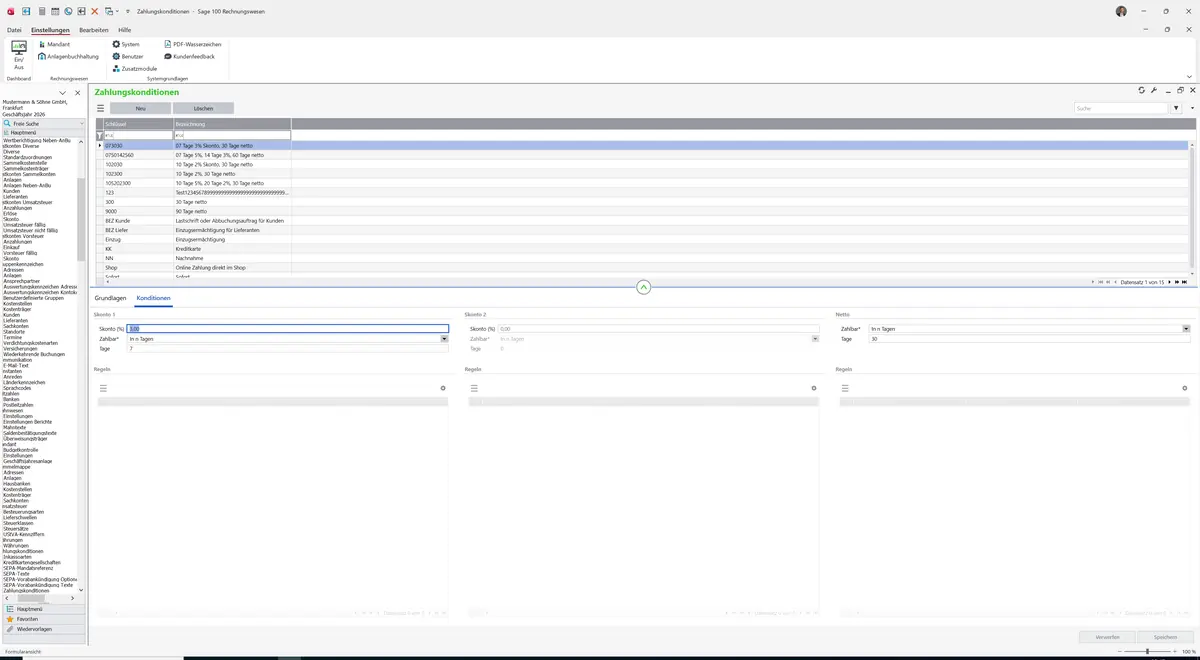Open the Hilfe menu
Screen dimensions: 1200x660
coord(125,30)
